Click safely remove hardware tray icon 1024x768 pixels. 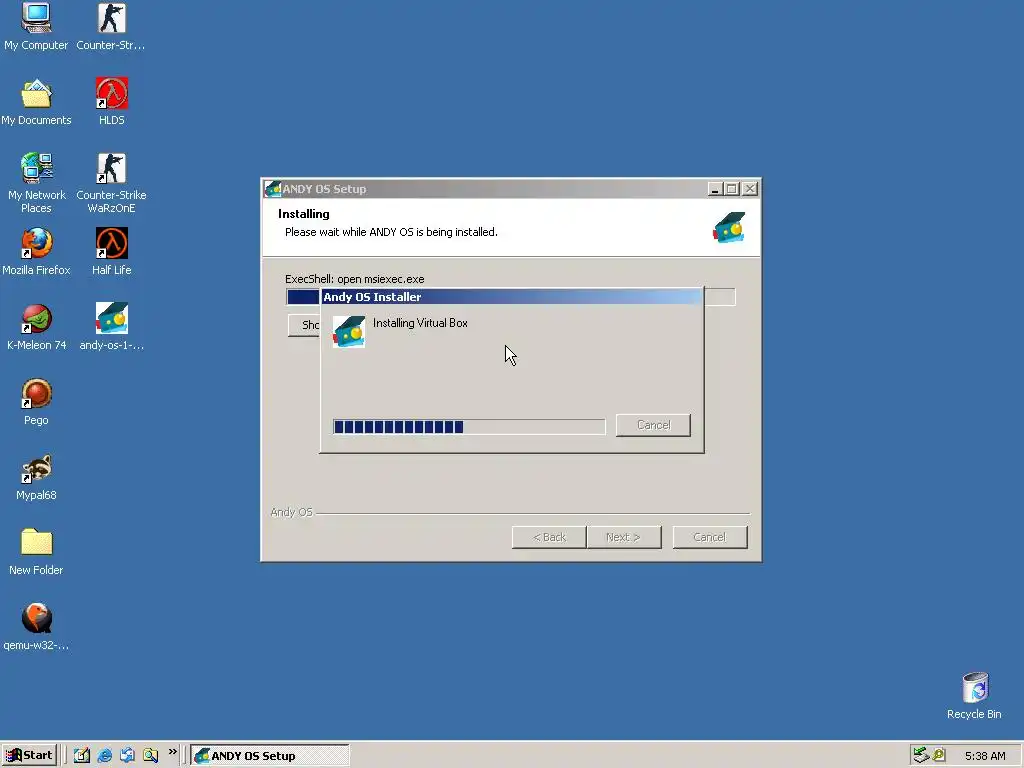coord(921,755)
